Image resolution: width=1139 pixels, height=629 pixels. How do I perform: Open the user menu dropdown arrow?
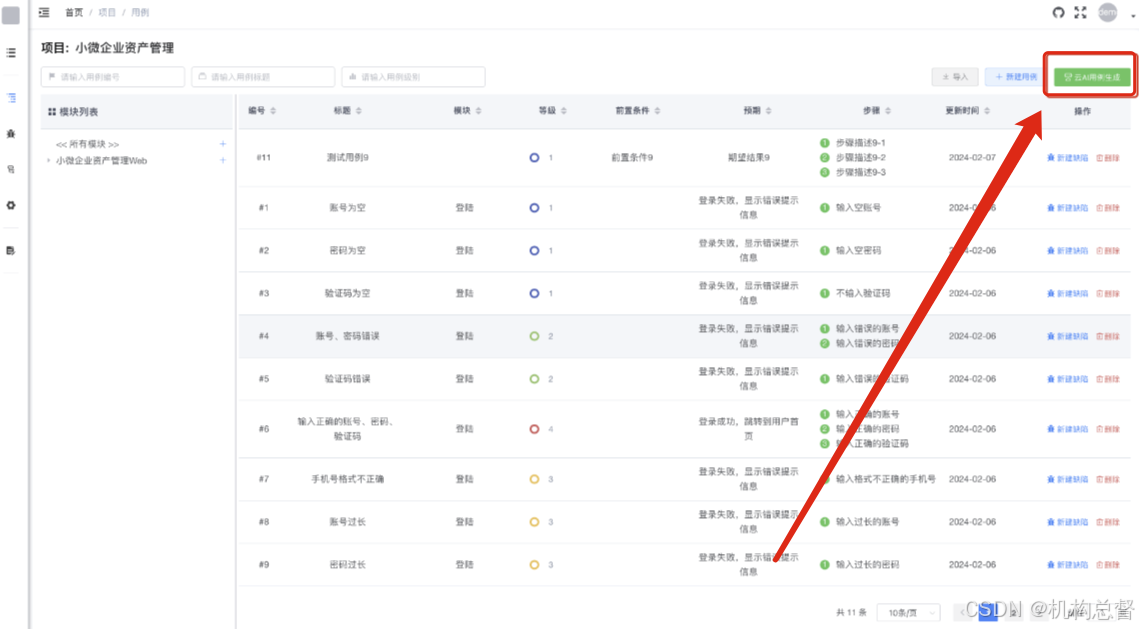[x=1132, y=15]
